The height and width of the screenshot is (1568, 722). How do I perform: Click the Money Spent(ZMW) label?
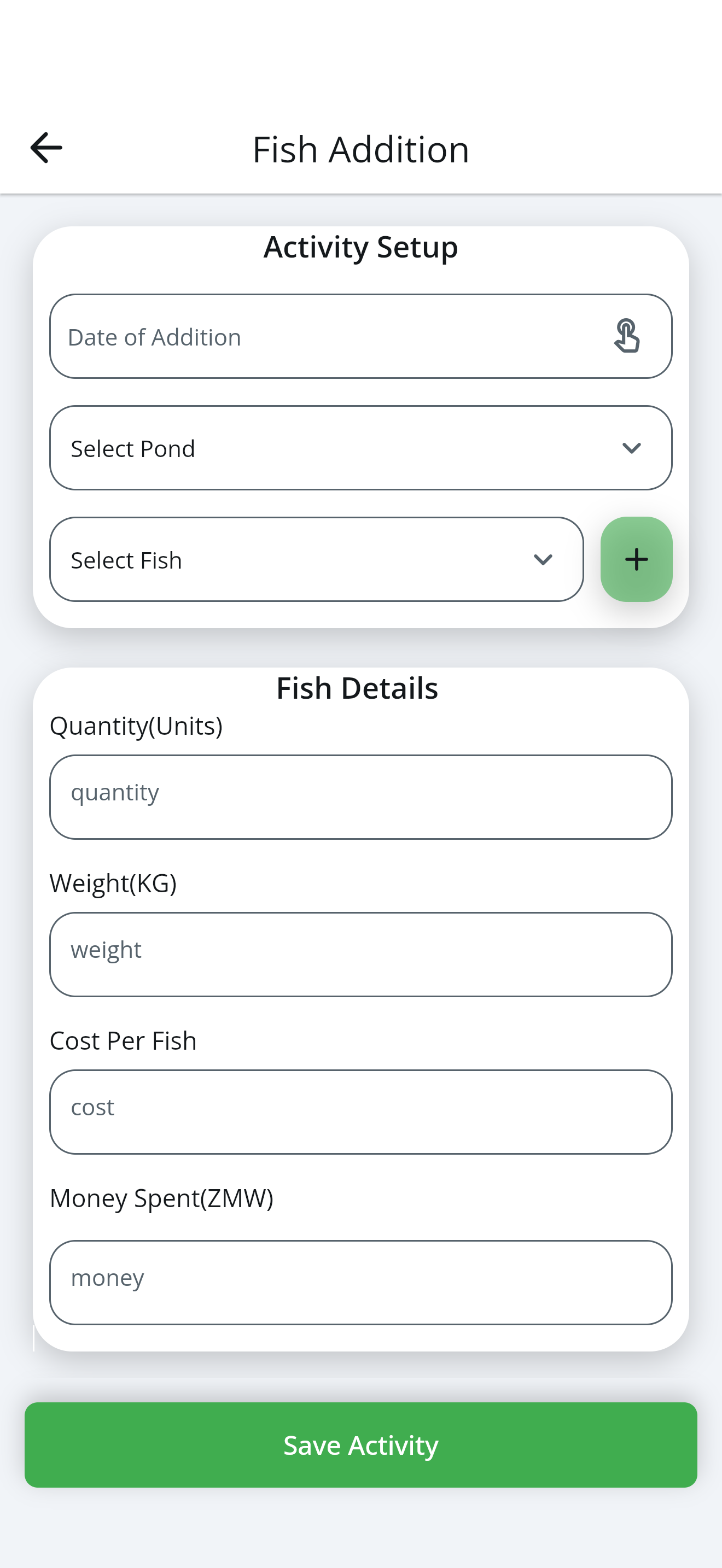[x=161, y=1198]
